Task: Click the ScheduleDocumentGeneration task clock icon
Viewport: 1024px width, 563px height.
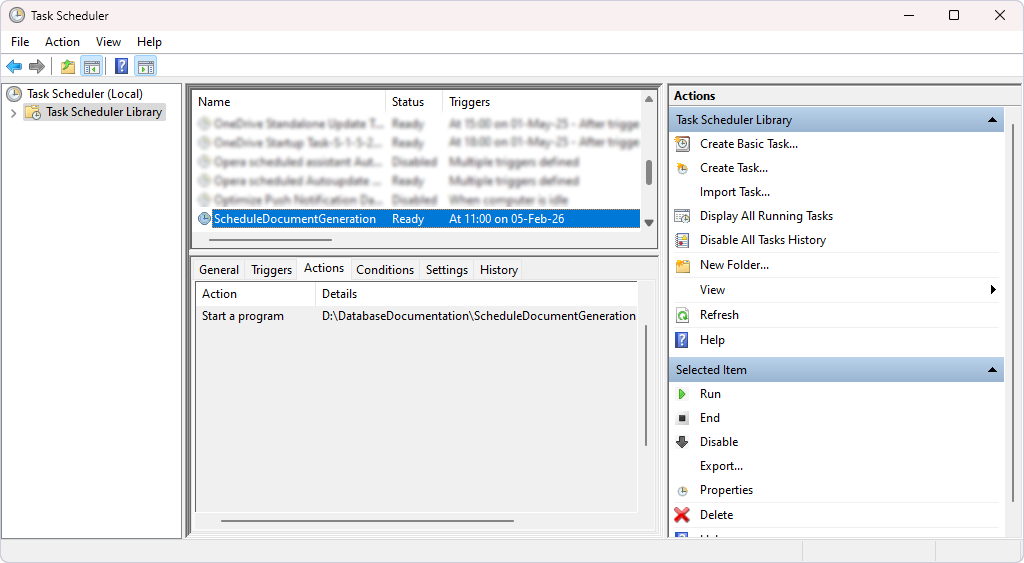Action: 204,219
